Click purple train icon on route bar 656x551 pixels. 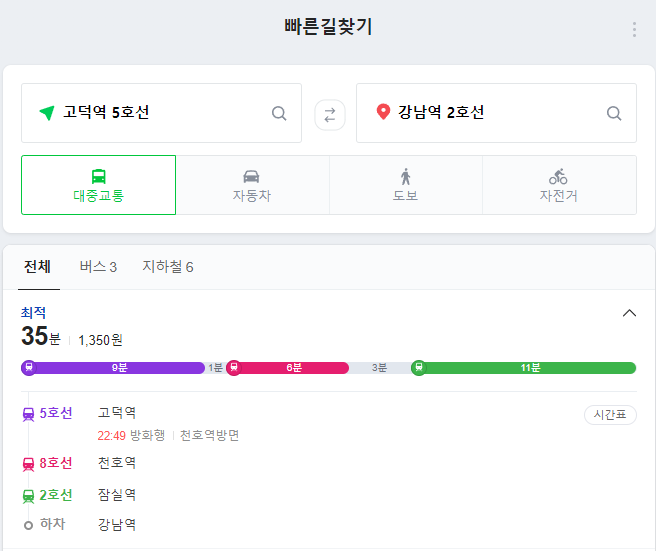(29, 368)
